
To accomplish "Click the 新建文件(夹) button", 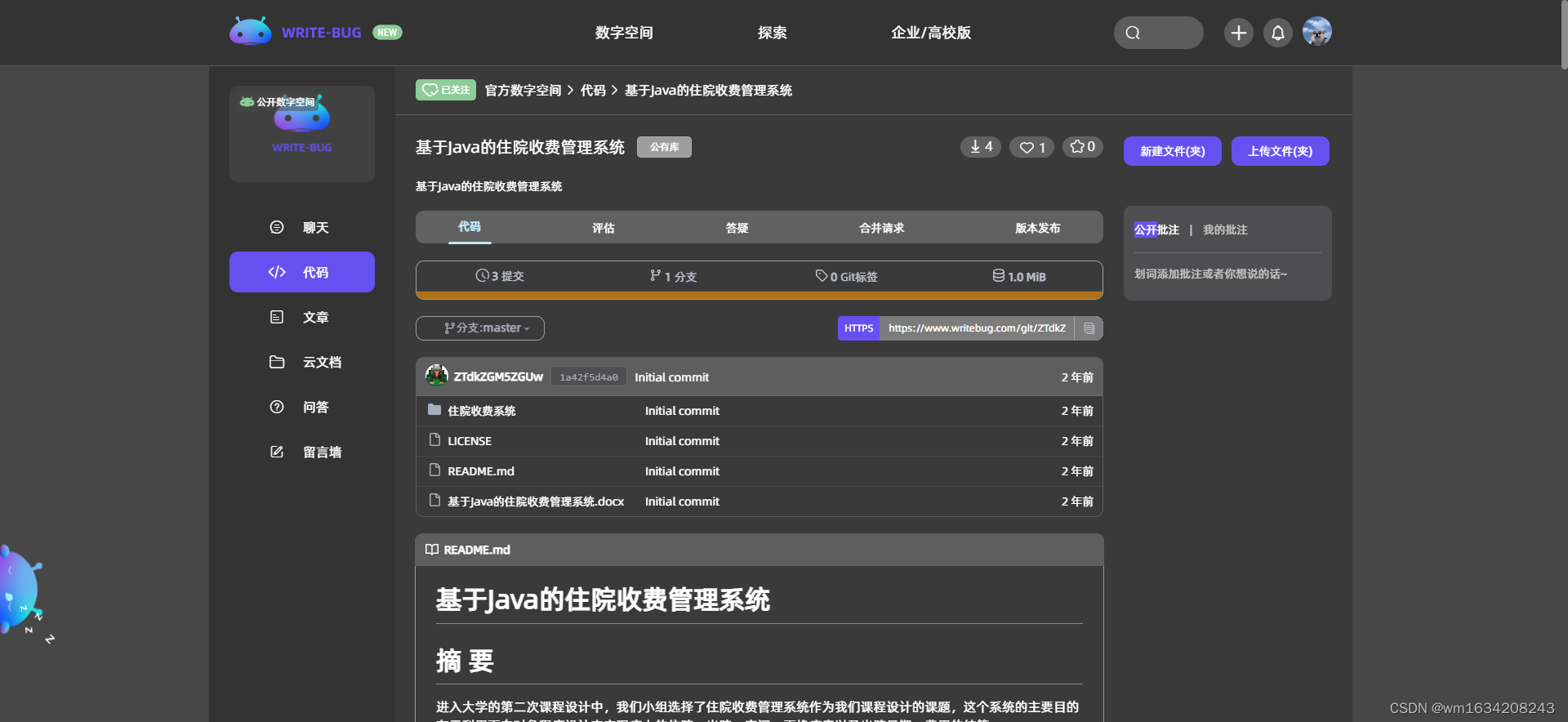I will pos(1173,151).
